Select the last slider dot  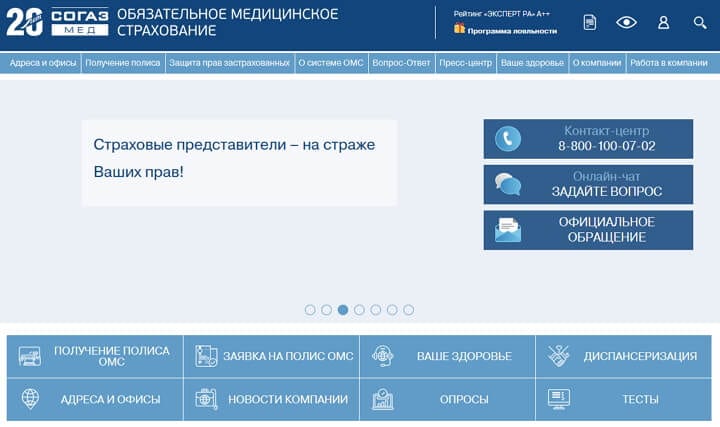pyautogui.click(x=408, y=310)
